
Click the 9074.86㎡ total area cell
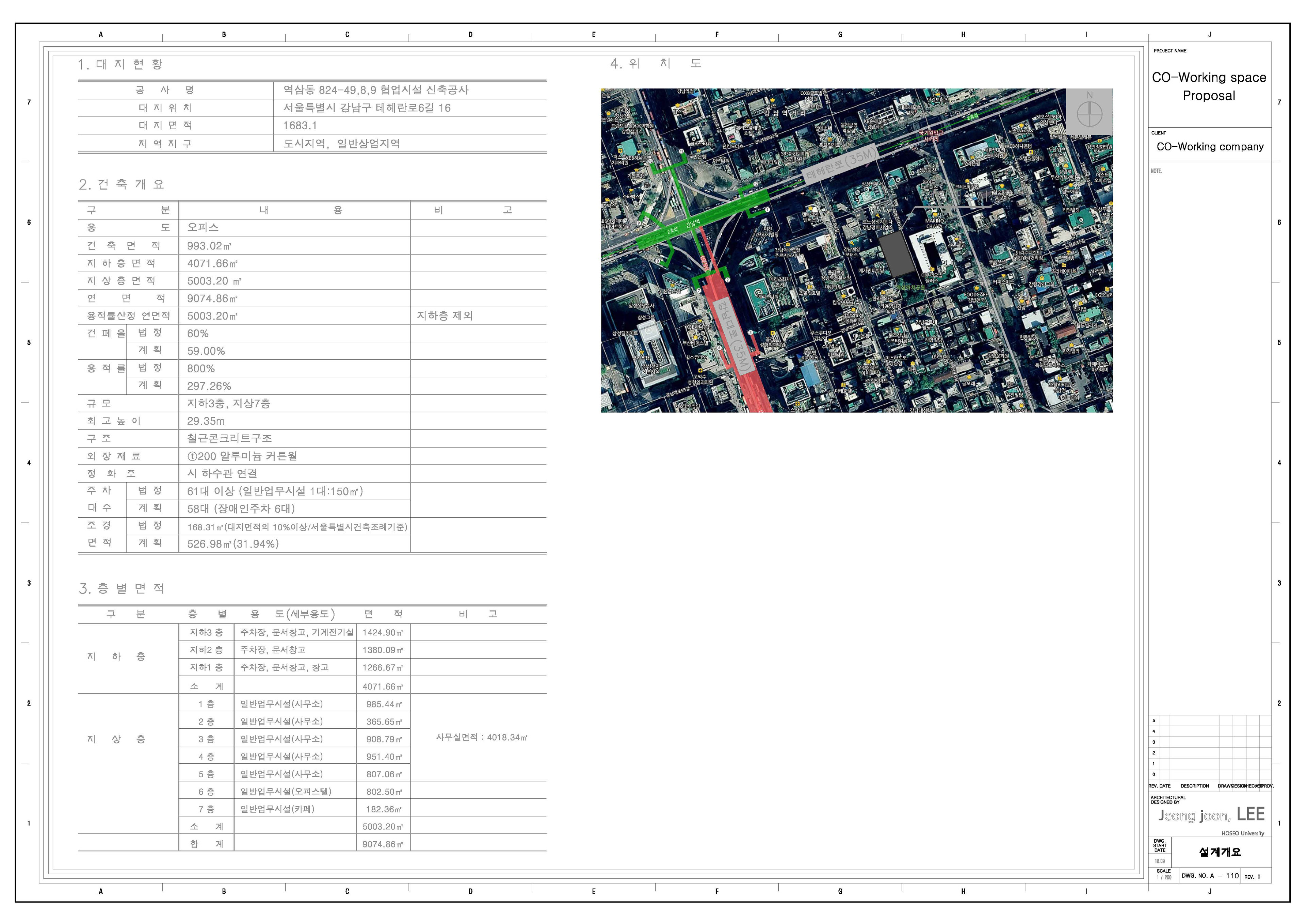click(383, 844)
